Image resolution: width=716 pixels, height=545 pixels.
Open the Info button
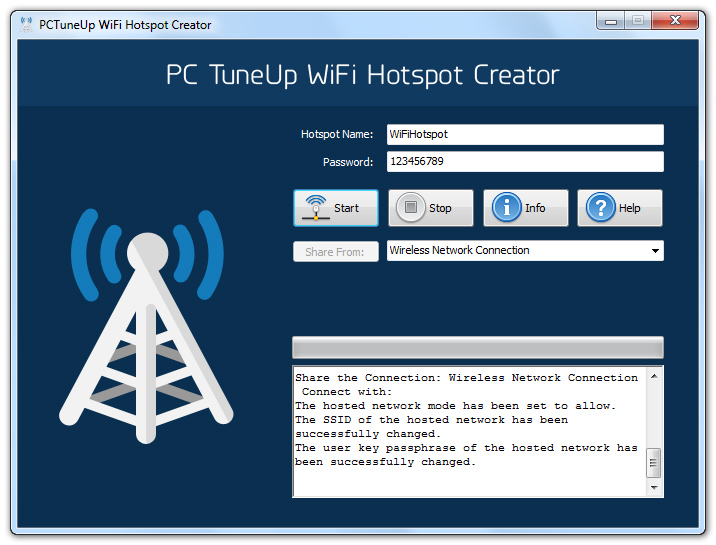(x=526, y=208)
